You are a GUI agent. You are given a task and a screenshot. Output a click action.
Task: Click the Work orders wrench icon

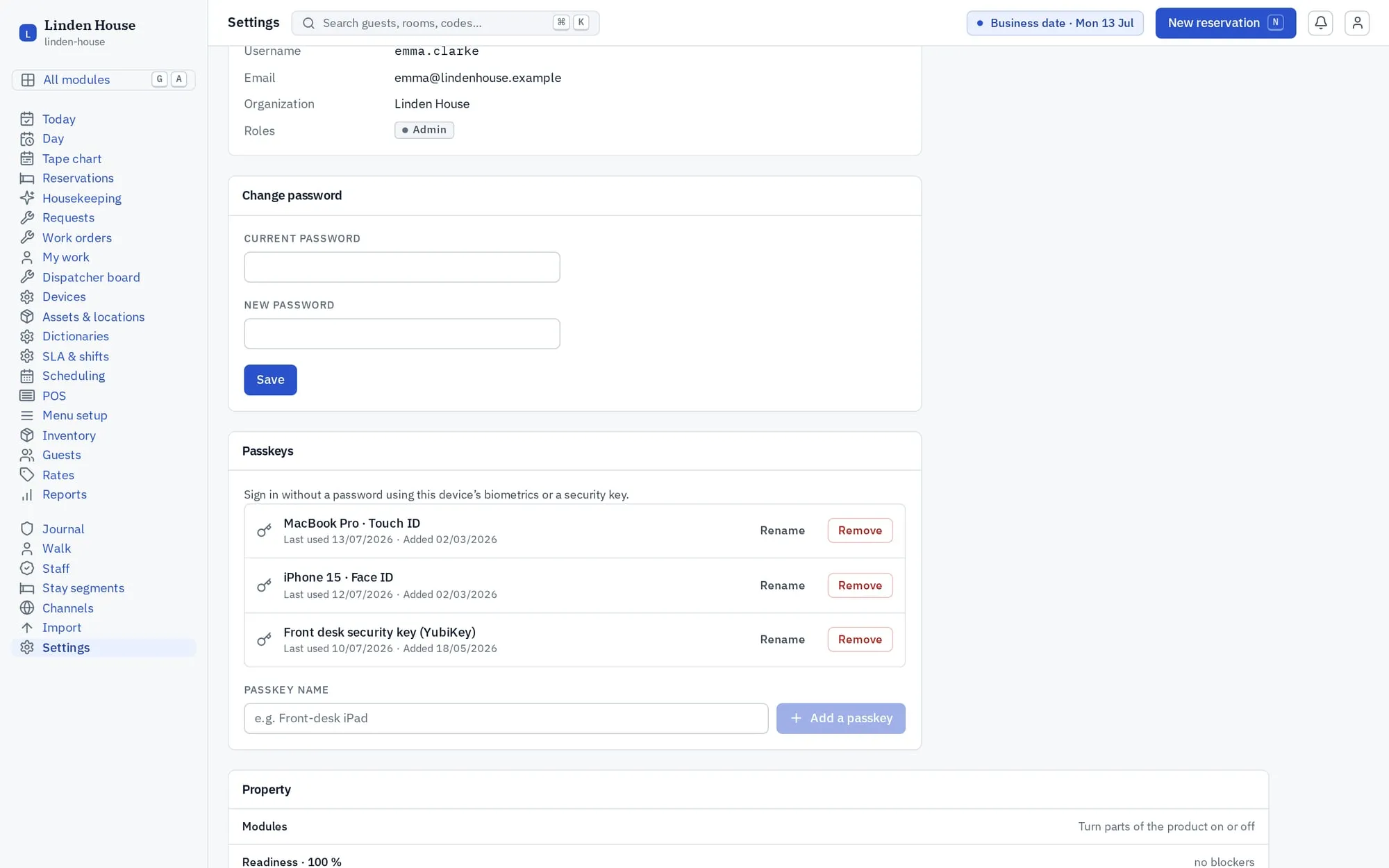[x=27, y=238]
